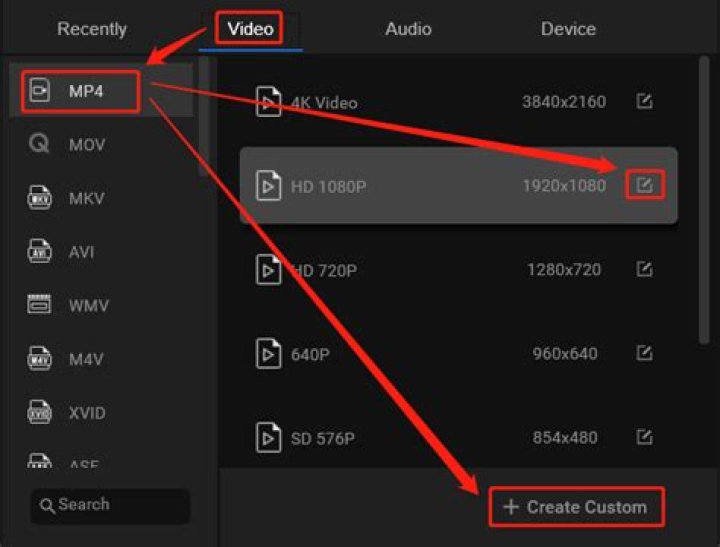720x547 pixels.
Task: Select the MKV format icon
Action: (39, 197)
